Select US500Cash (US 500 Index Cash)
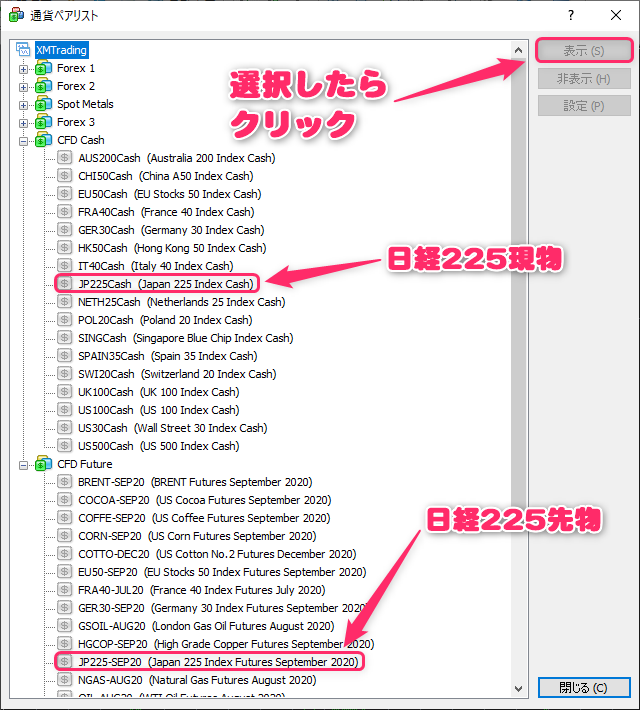This screenshot has width=640, height=710. click(159, 446)
